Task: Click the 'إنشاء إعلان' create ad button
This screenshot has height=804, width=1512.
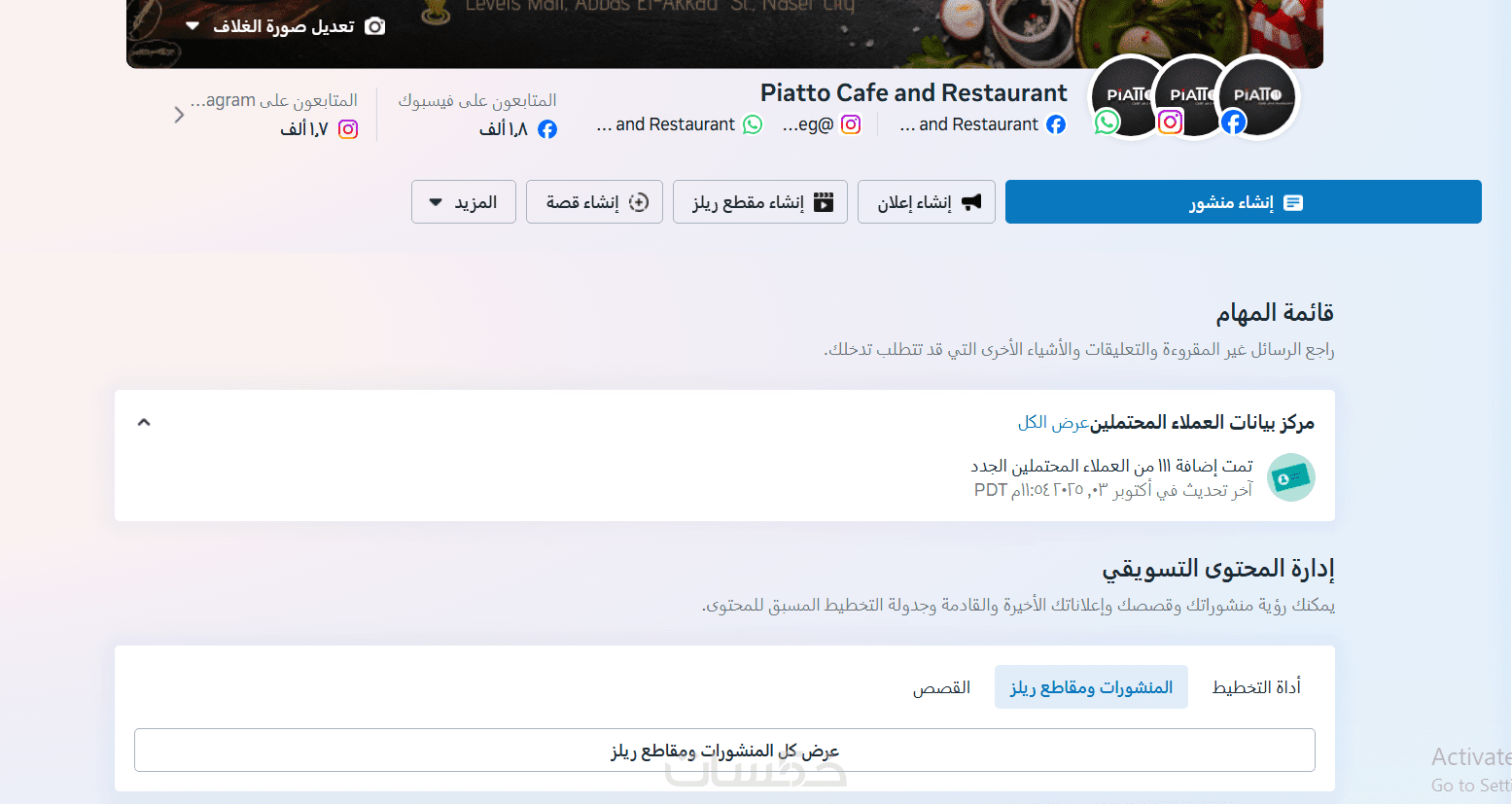Action: point(927,202)
